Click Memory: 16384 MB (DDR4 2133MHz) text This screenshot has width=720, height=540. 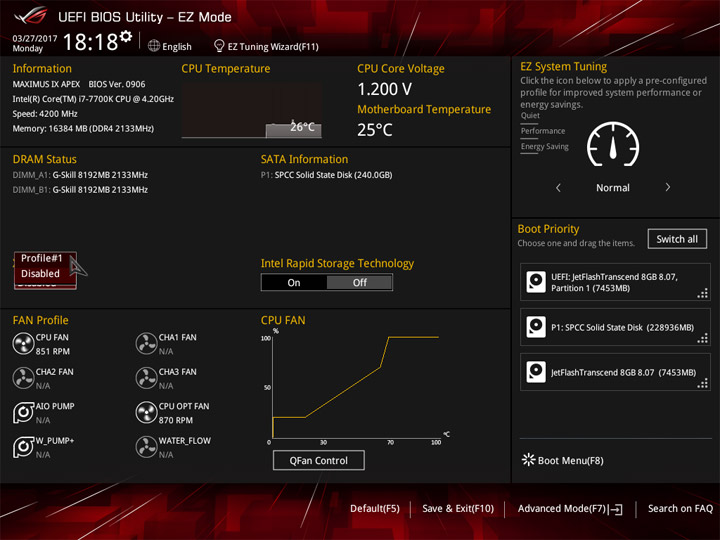(x=83, y=128)
